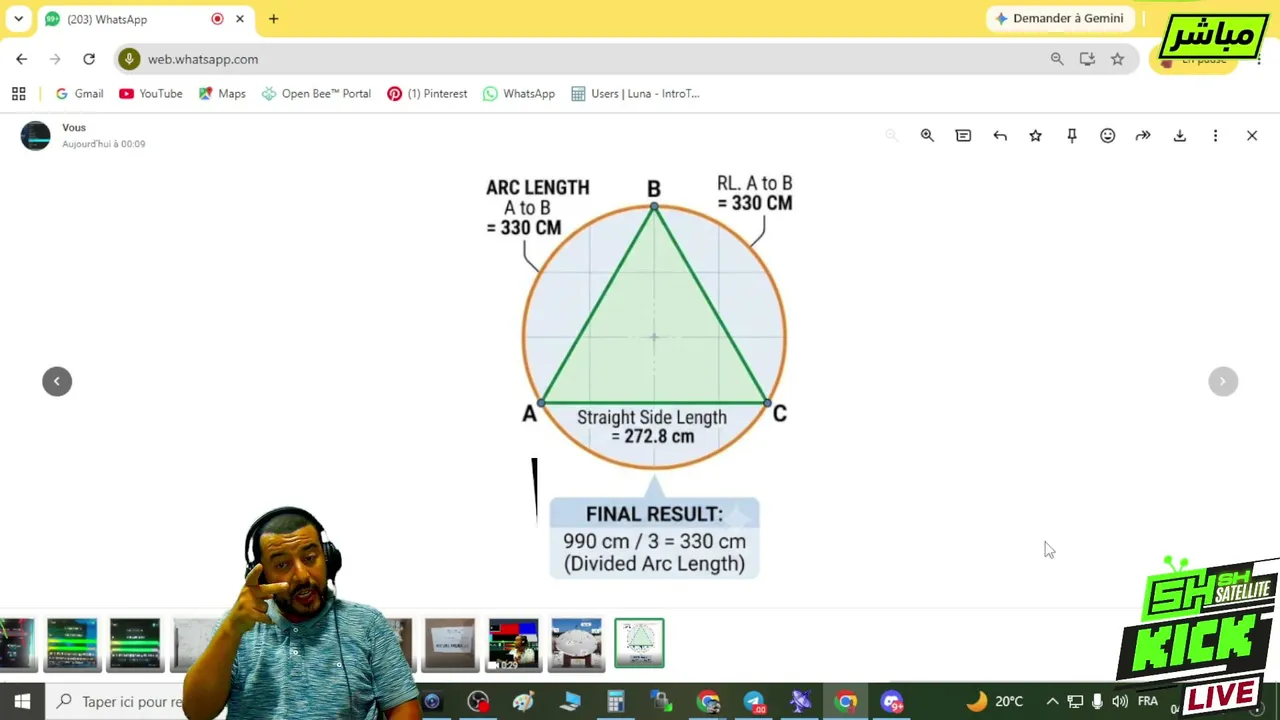
Task: Open the Chrome tab search dropdown
Action: coord(18,19)
